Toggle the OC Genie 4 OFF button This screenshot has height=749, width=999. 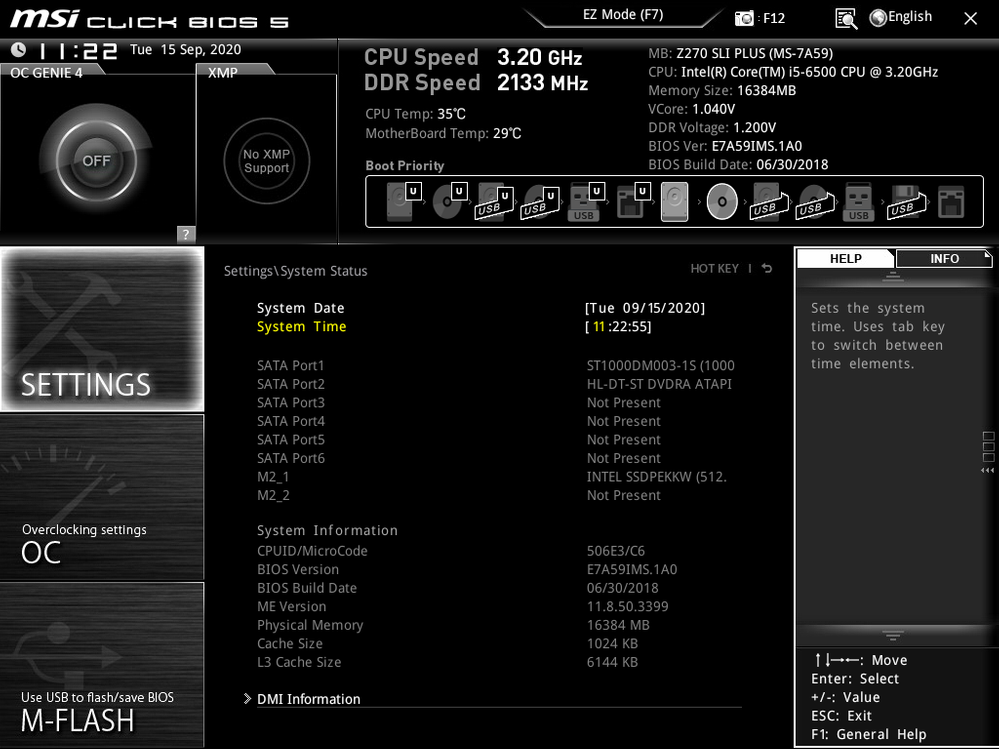pyautogui.click(x=96, y=160)
